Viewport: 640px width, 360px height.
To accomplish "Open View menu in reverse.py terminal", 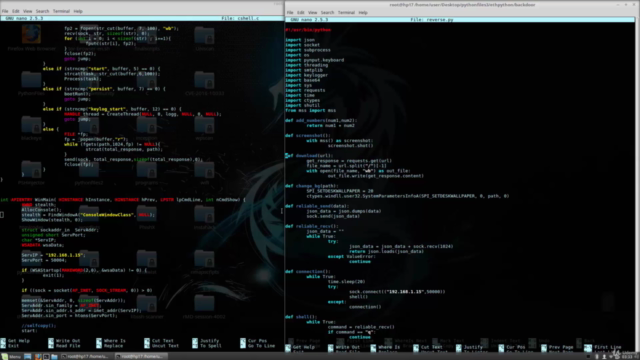I will [x=313, y=13].
